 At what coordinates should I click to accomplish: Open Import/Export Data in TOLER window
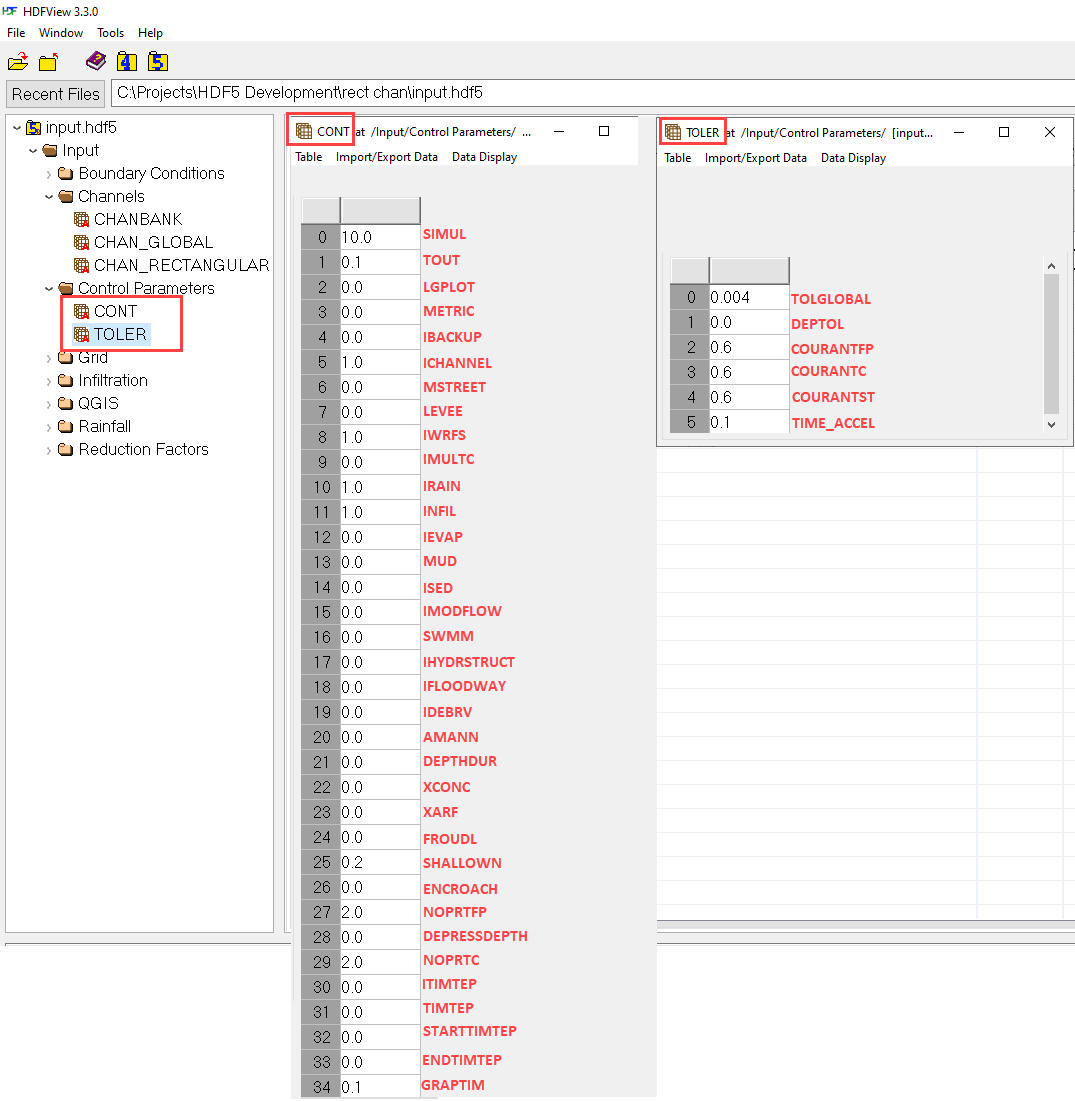[755, 158]
